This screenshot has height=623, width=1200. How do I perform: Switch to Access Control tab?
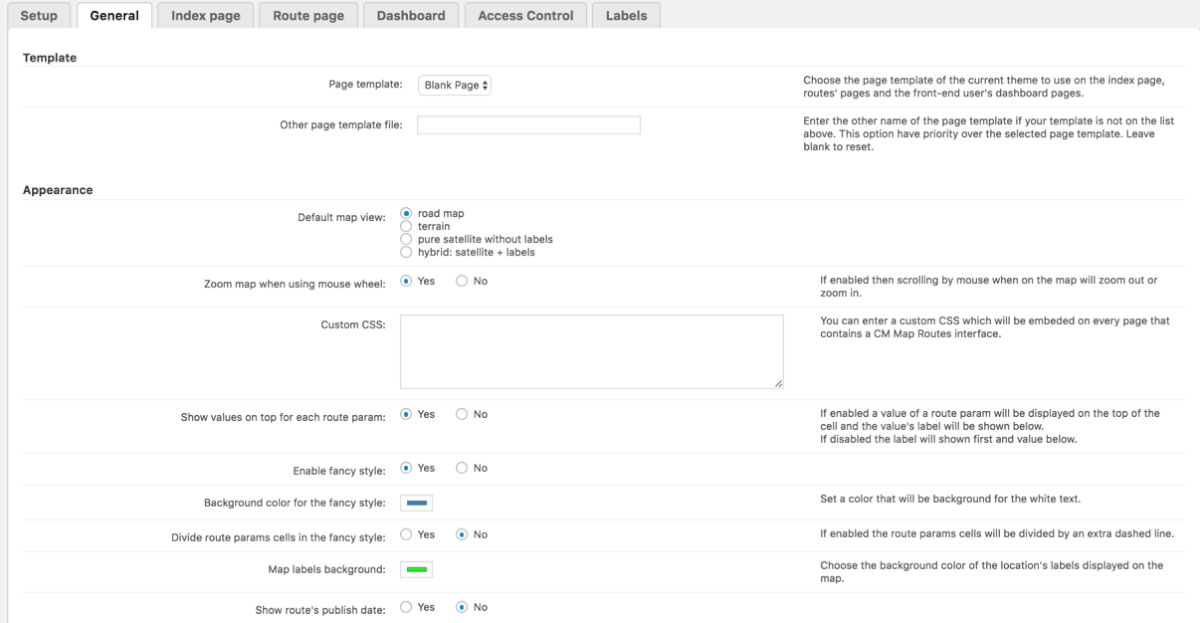pyautogui.click(x=526, y=15)
